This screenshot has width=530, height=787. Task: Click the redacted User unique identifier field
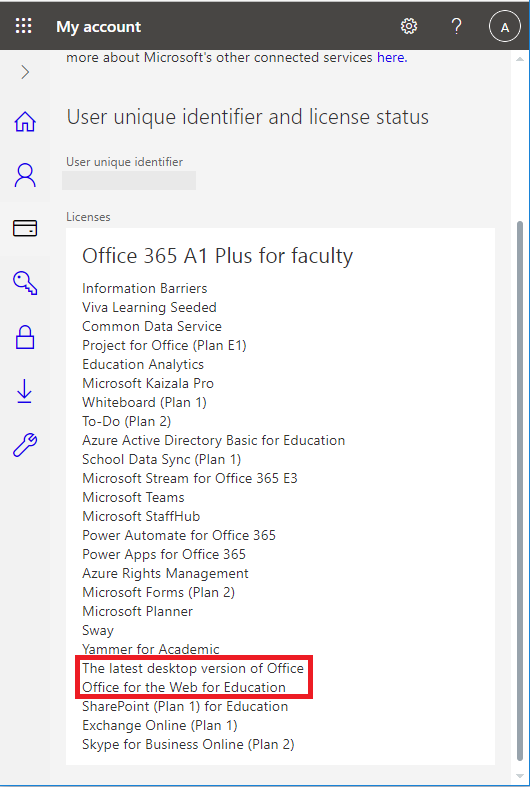(x=129, y=181)
